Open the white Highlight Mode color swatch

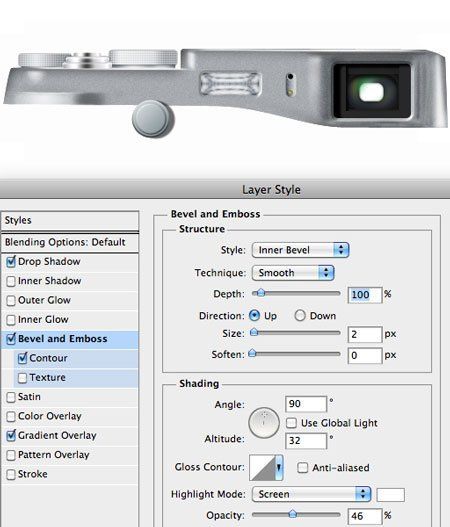tap(391, 495)
